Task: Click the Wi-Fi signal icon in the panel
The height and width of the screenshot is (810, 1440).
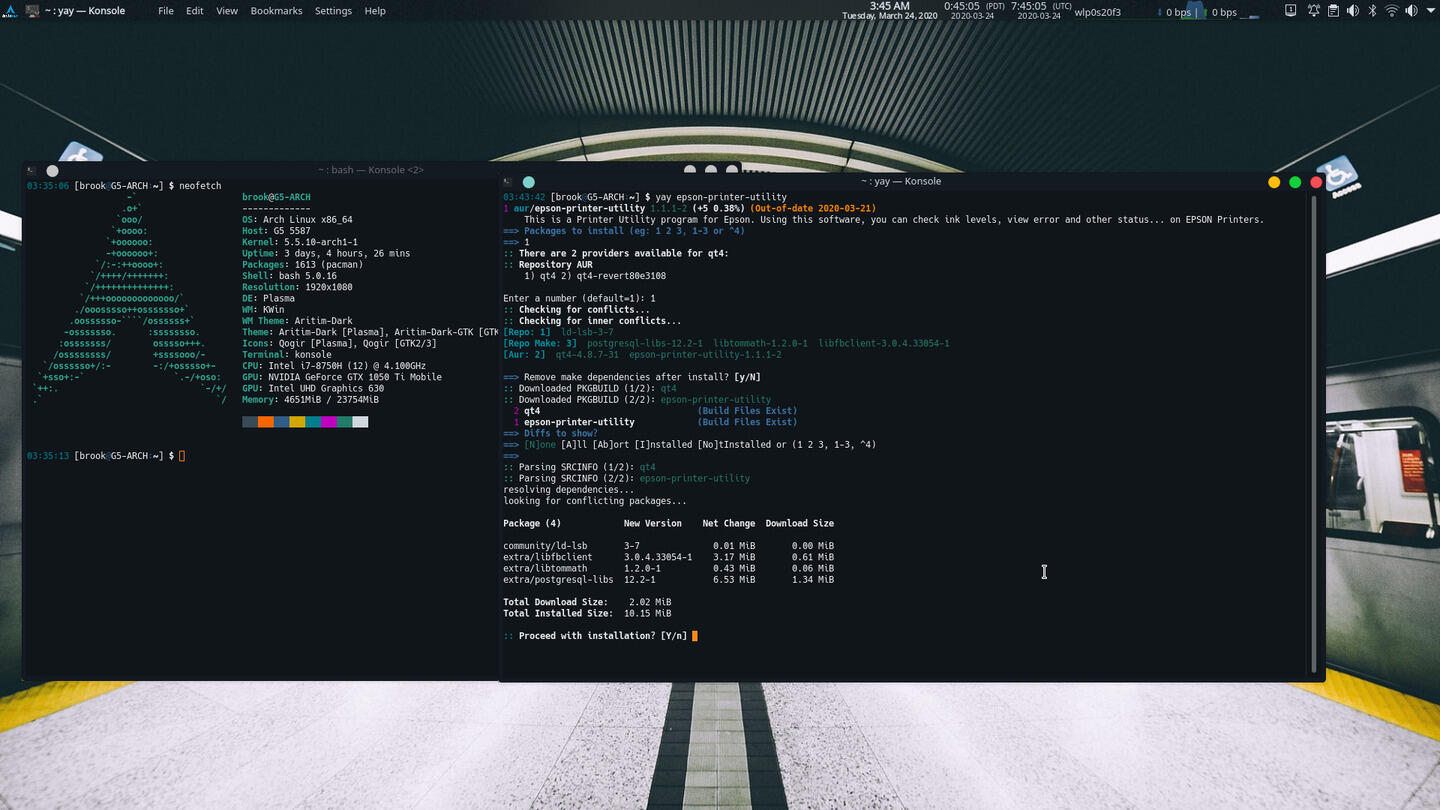Action: coord(1392,10)
